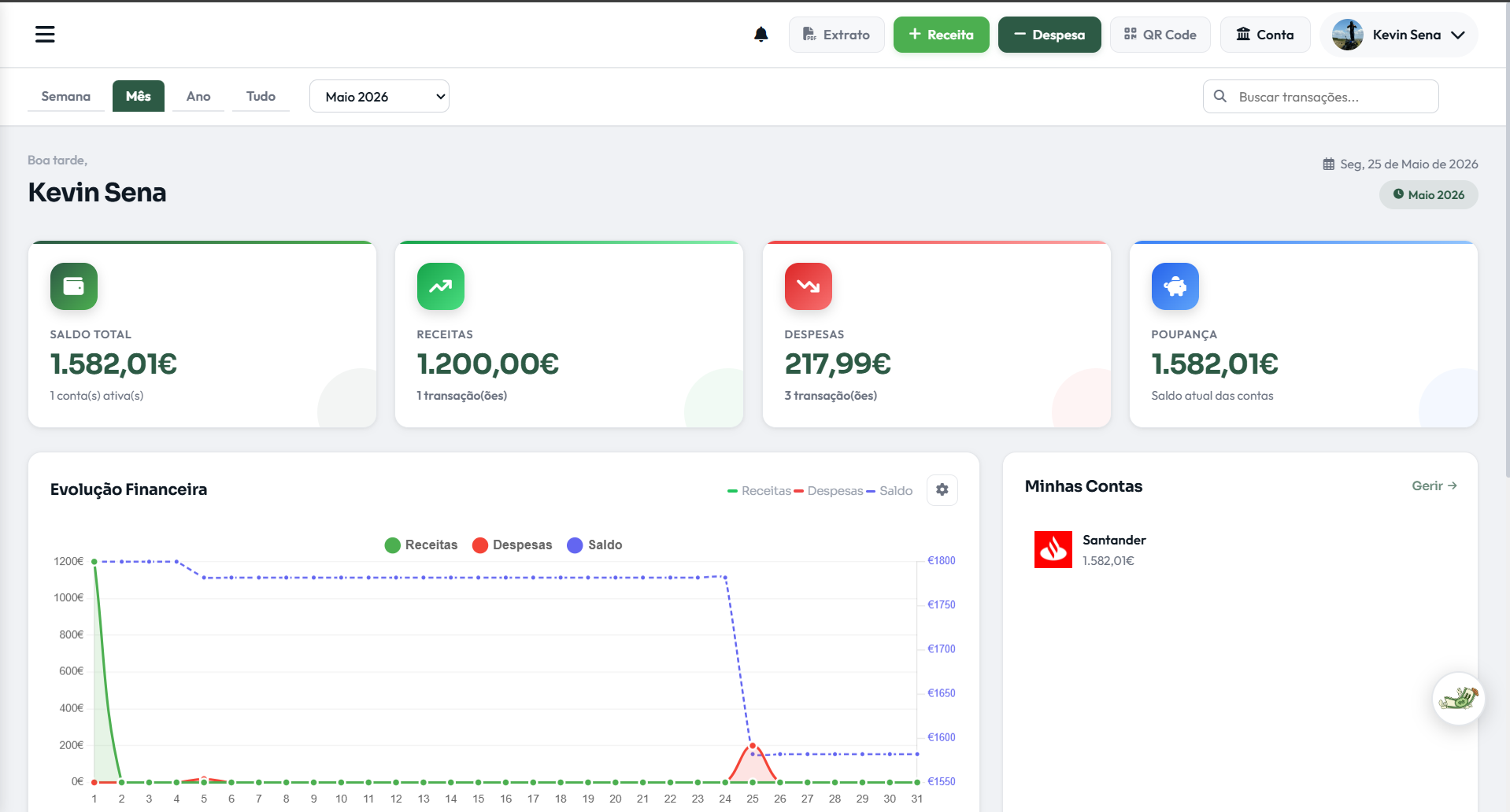Open floating money assistant icon
The width and height of the screenshot is (1510, 812).
point(1458,699)
